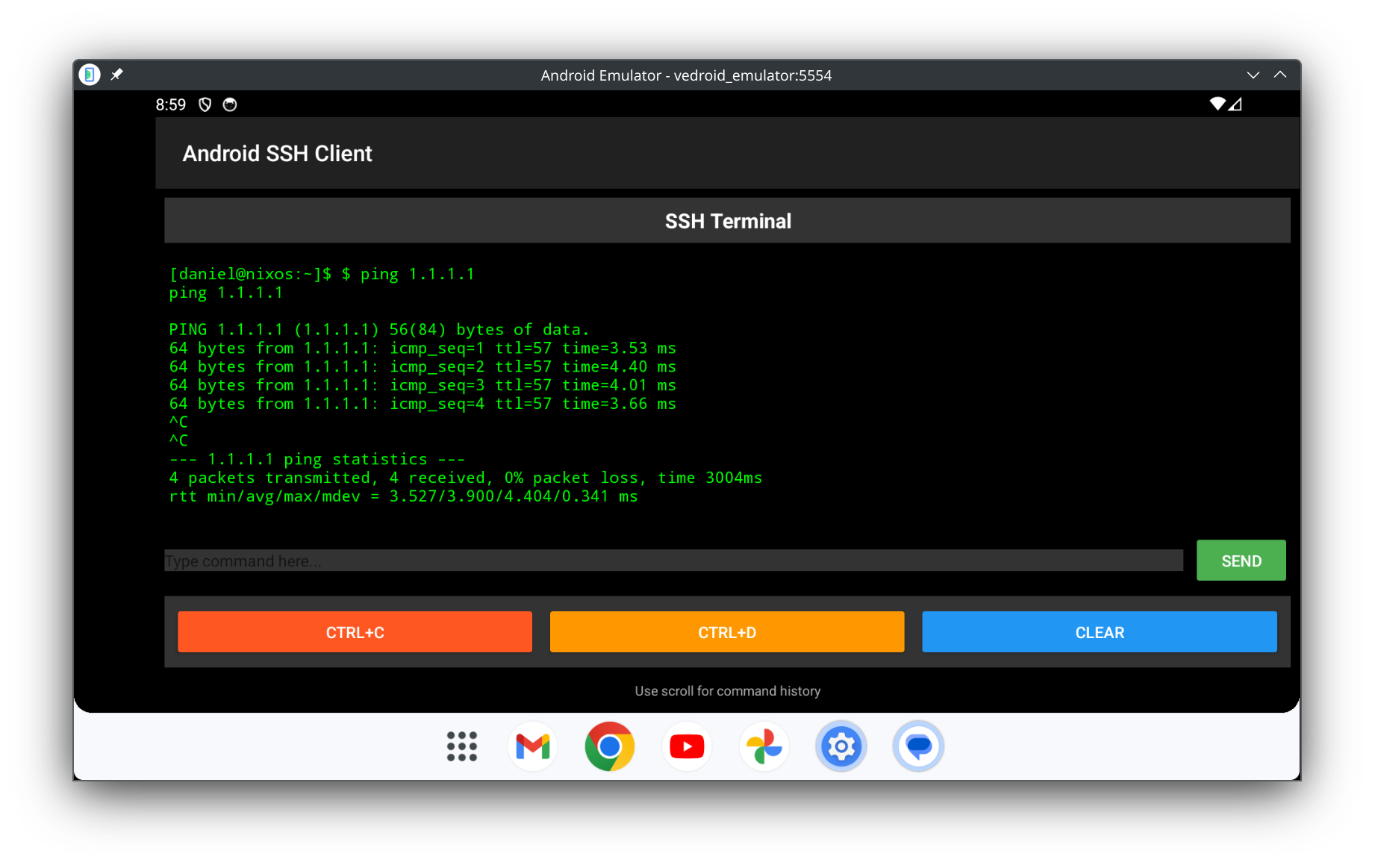Send interrupt with the CTRL+C button
The image size is (1375, 868).
(x=355, y=632)
